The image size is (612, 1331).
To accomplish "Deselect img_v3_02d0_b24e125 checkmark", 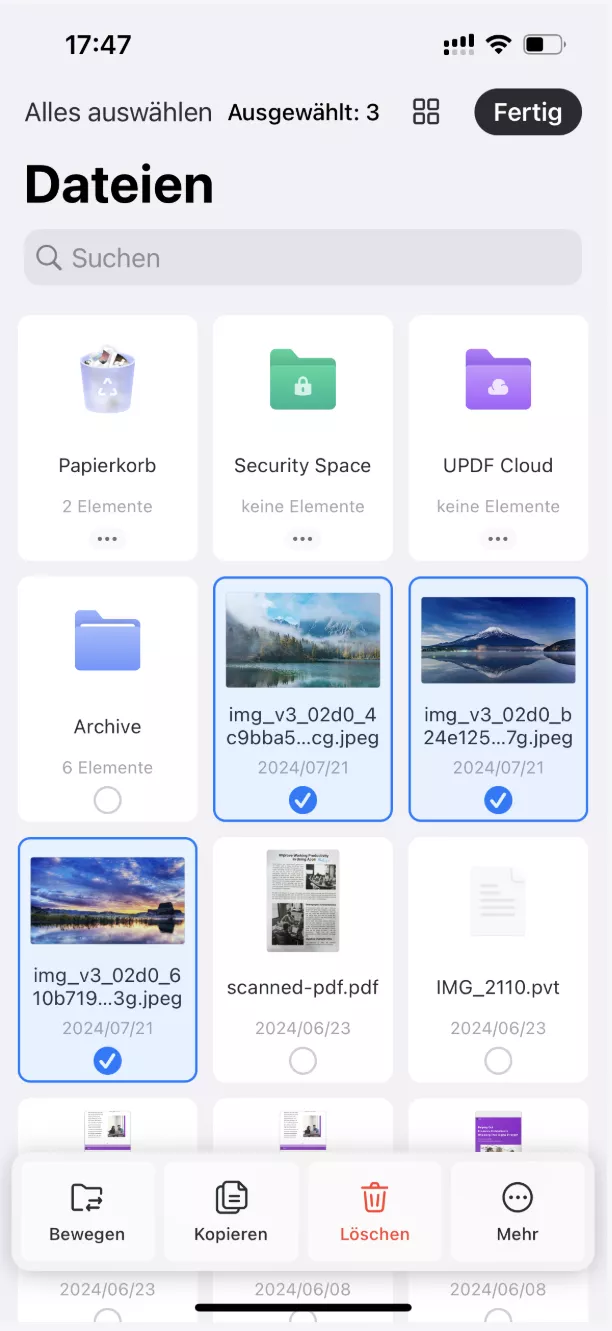I will [x=498, y=799].
